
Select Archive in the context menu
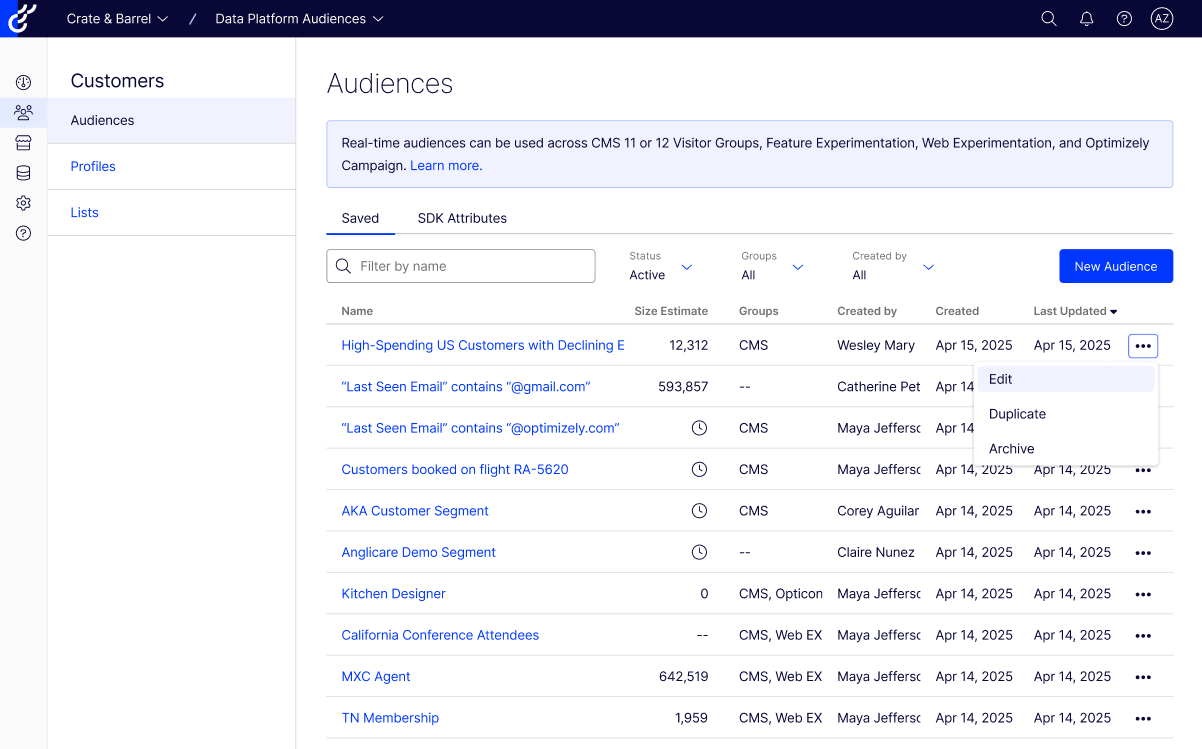[1011, 449]
